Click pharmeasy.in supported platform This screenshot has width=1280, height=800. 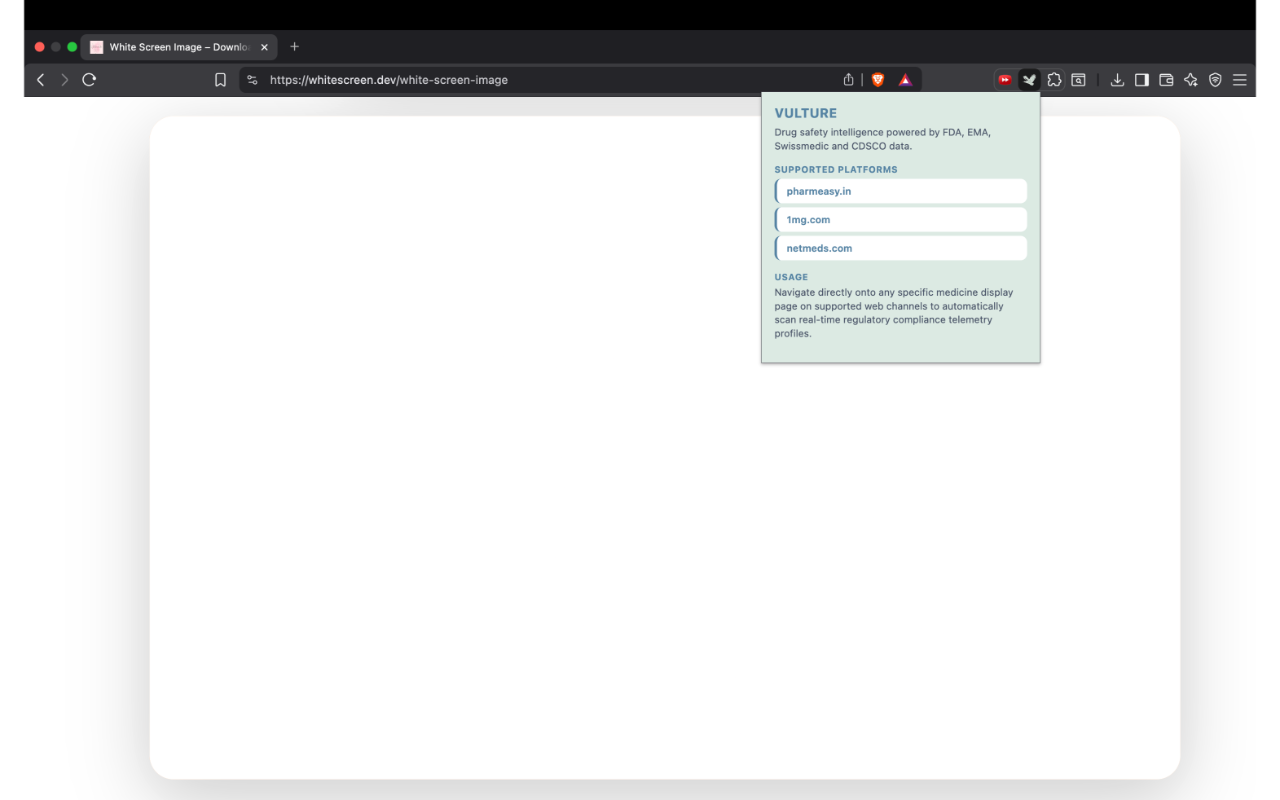(901, 191)
